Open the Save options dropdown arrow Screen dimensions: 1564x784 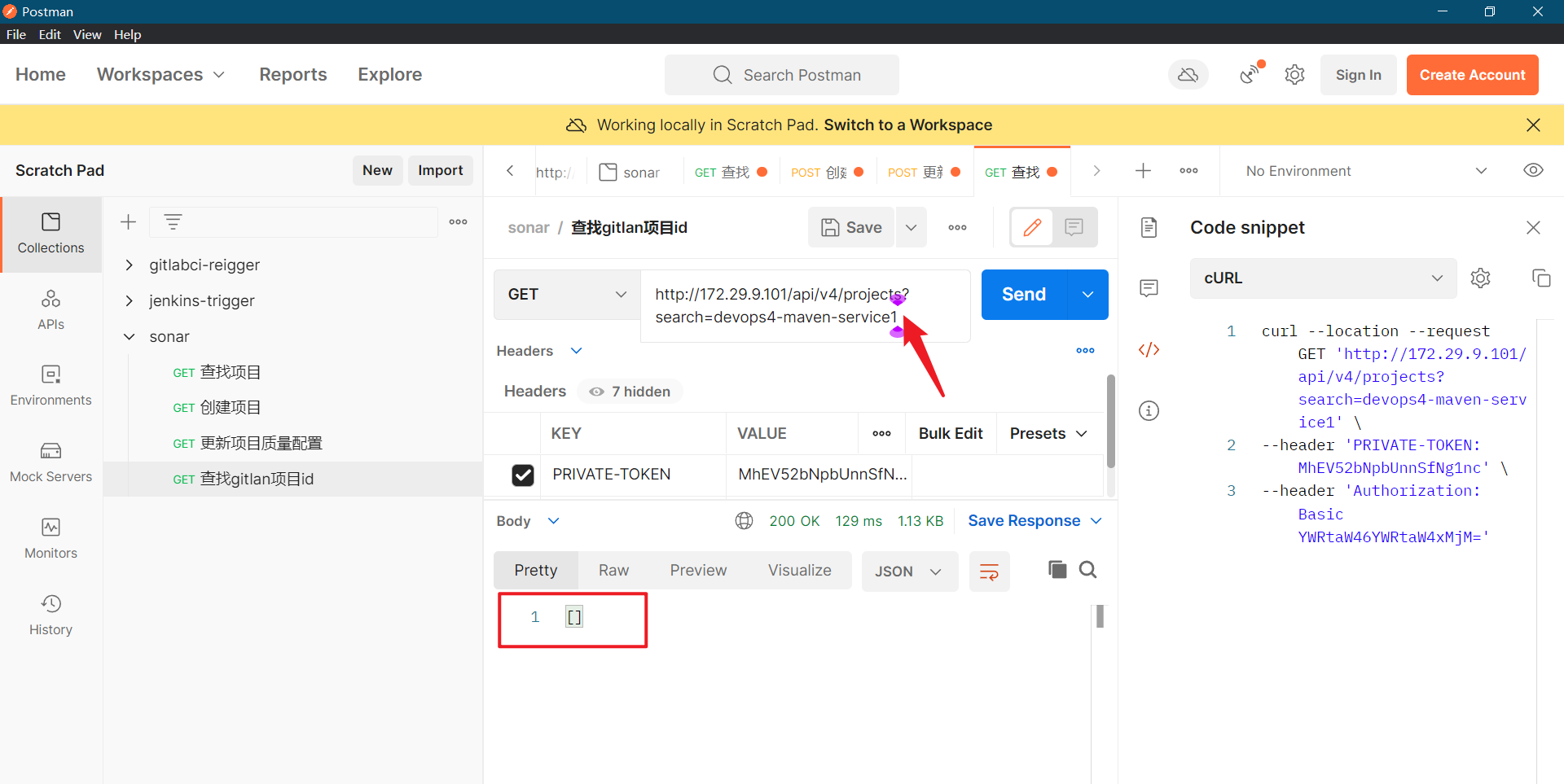[x=911, y=228]
